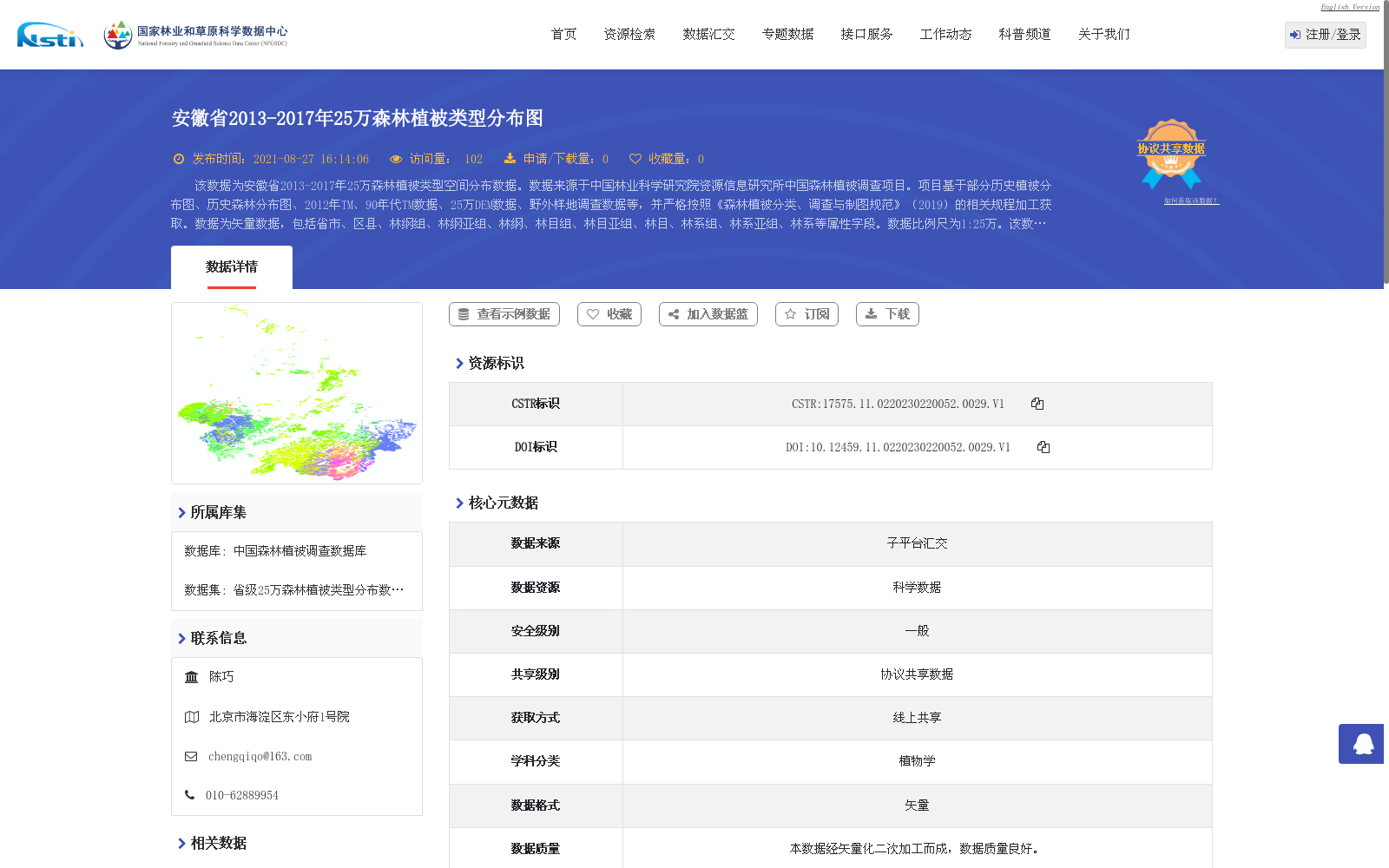This screenshot has width=1389, height=868.
Task: Click the eye icon beside 访问量
Action: click(396, 159)
